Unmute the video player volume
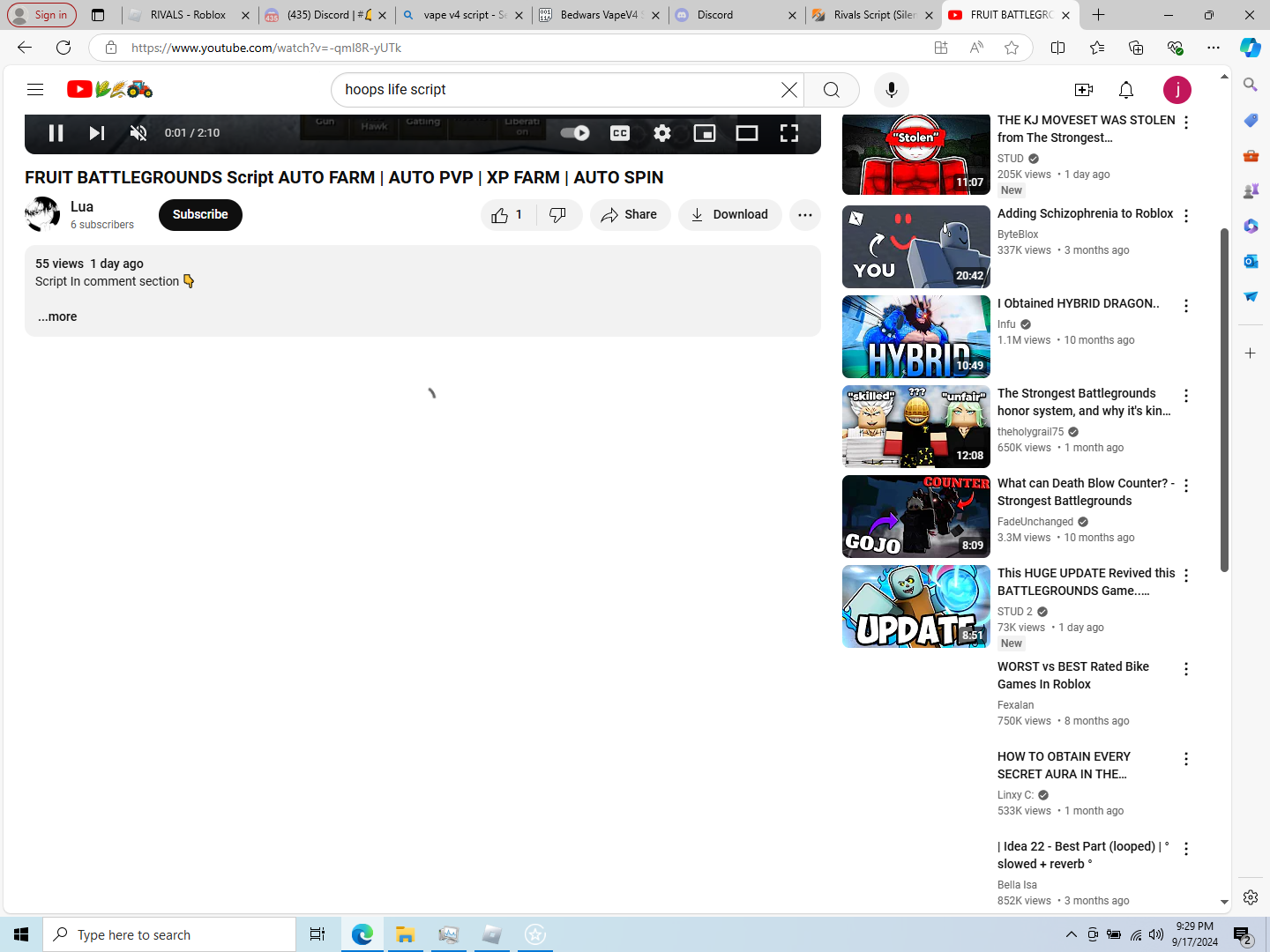The width and height of the screenshot is (1270, 952). point(138,133)
